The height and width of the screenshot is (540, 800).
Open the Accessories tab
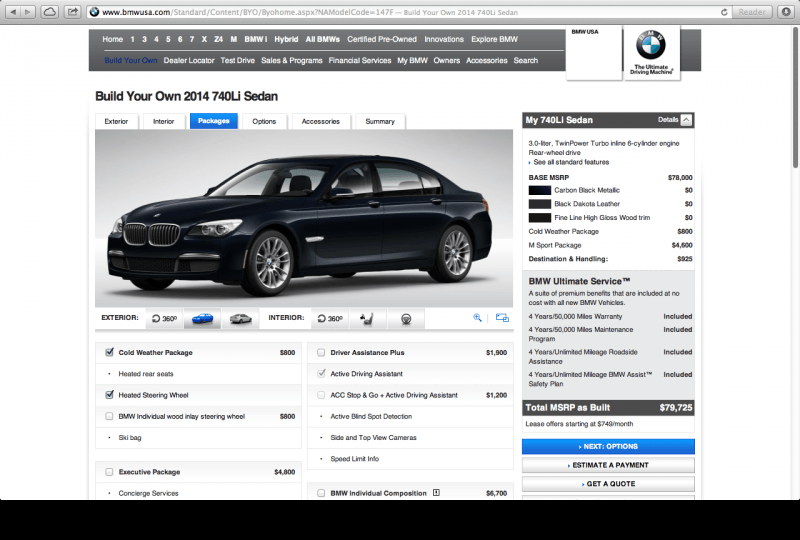tap(320, 121)
